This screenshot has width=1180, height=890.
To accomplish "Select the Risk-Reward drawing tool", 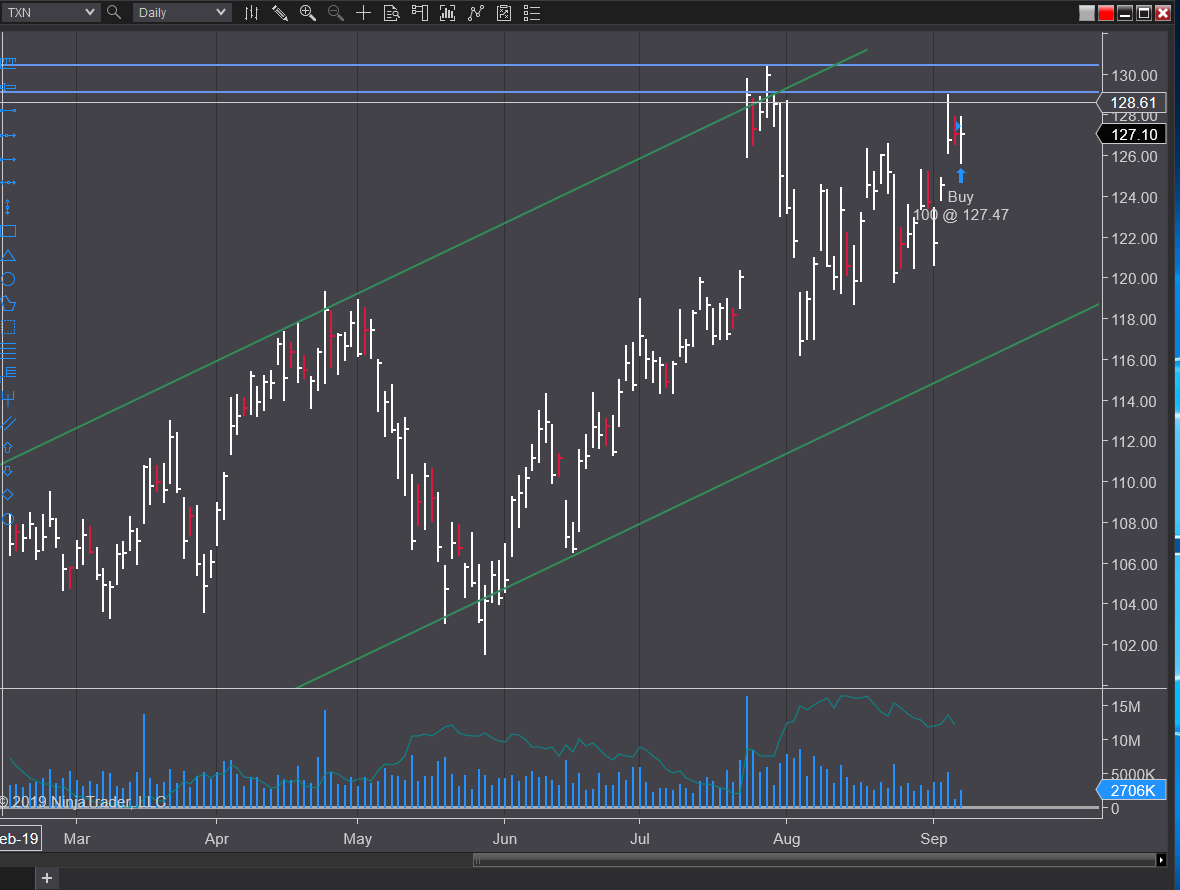I will coord(8,87).
